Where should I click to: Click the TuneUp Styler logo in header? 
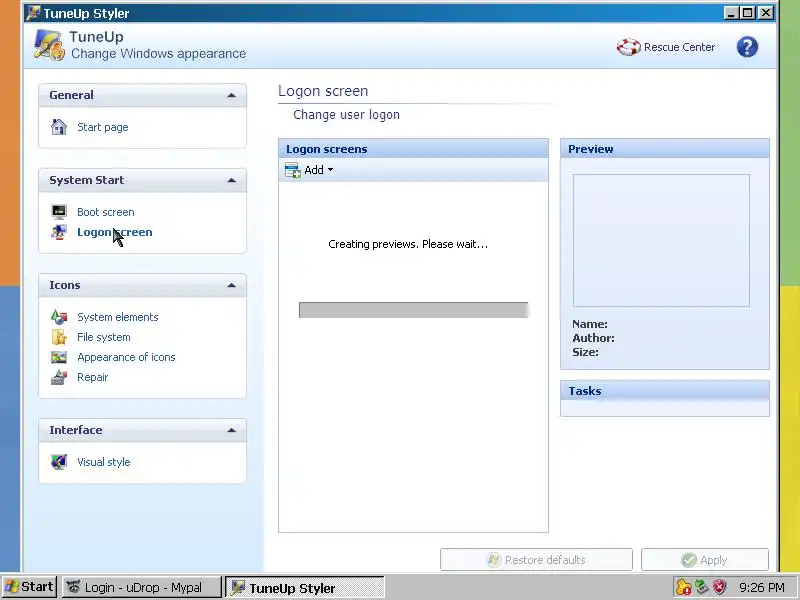(49, 45)
